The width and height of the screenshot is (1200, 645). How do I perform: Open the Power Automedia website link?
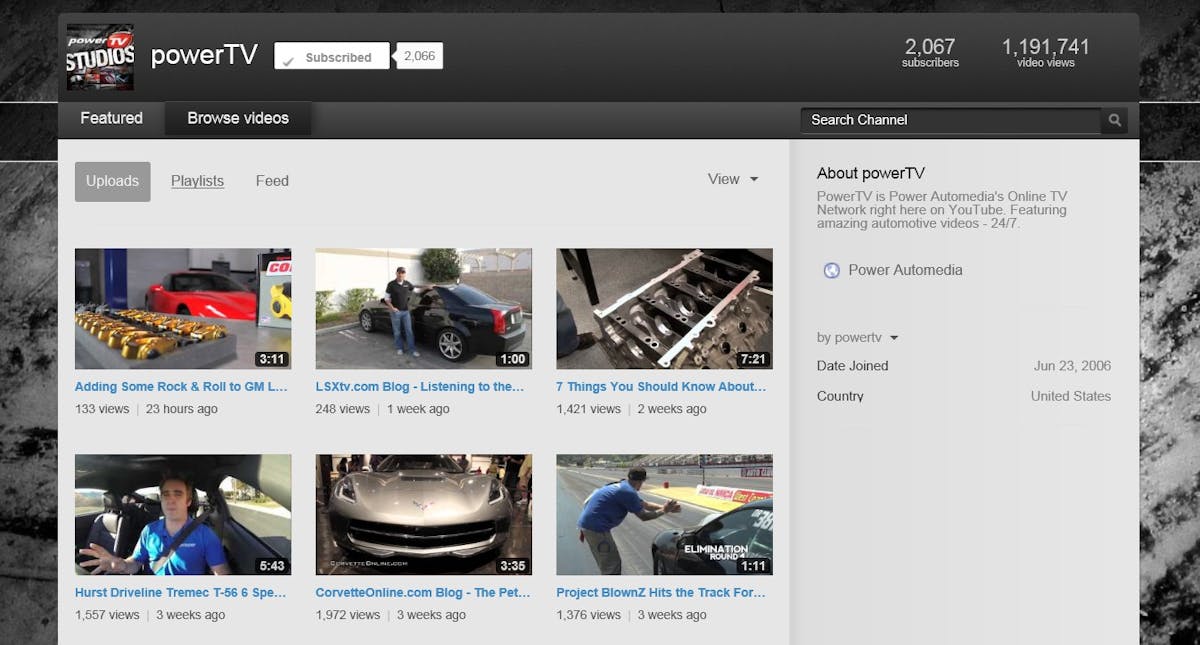(905, 270)
